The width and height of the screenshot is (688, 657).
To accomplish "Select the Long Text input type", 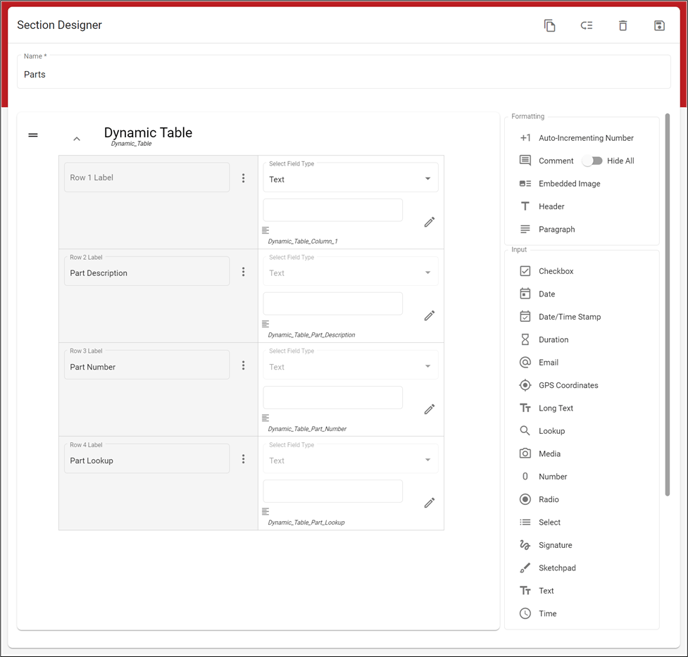I will 546,408.
